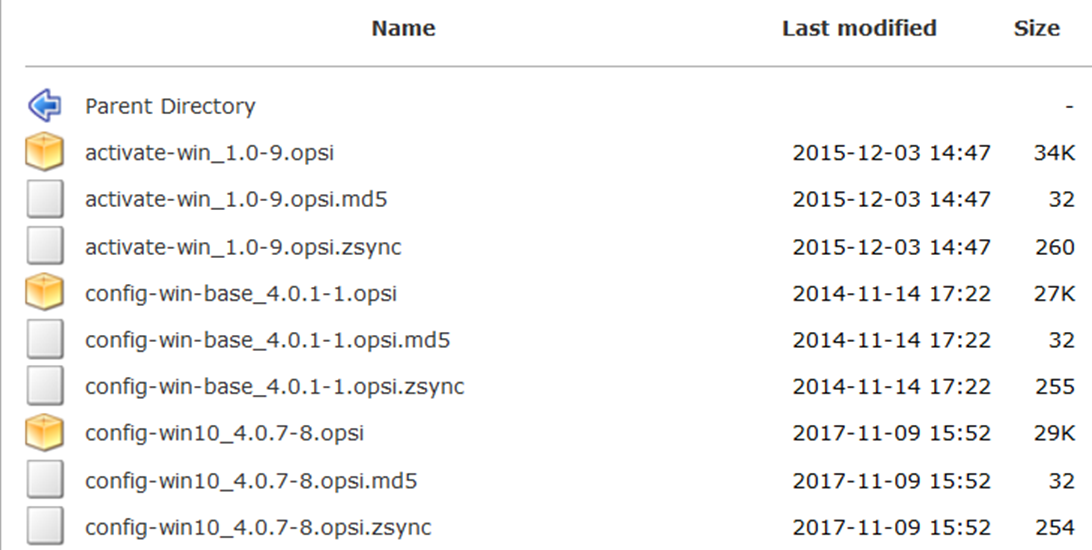
Task: Open the Parent Directory link
Action: coord(170,106)
